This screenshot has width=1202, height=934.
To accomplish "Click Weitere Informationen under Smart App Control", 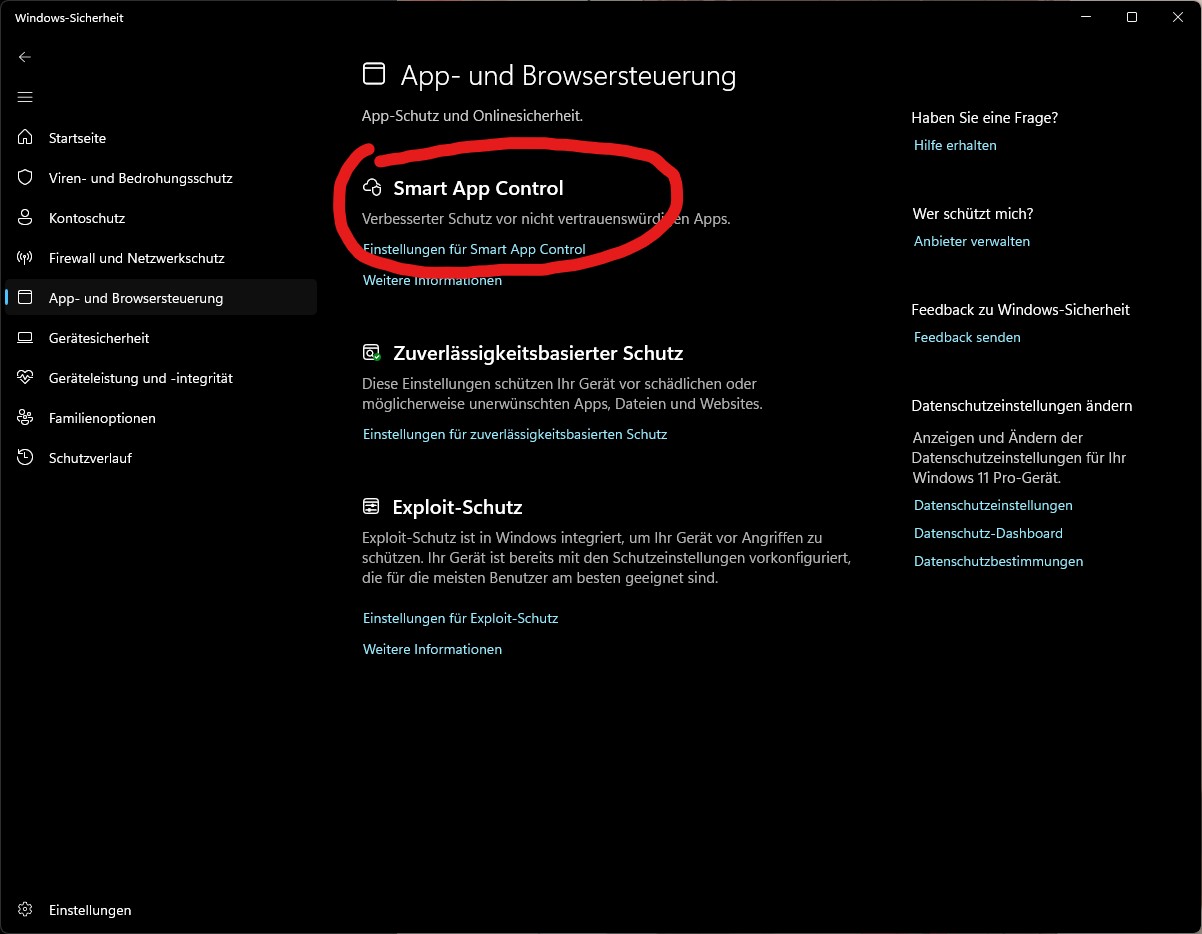I will coord(432,280).
